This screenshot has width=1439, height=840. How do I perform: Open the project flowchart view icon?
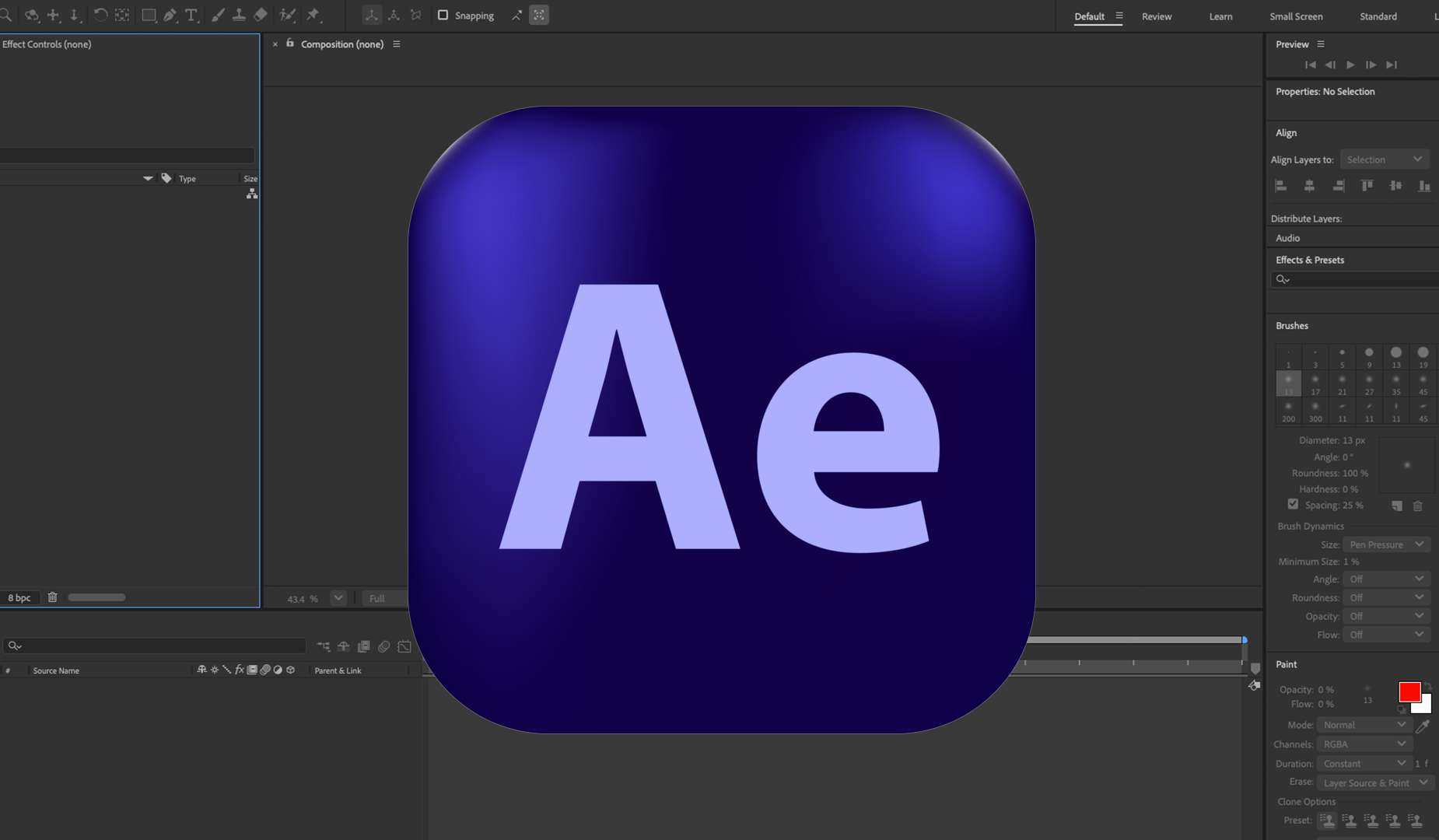pos(252,194)
